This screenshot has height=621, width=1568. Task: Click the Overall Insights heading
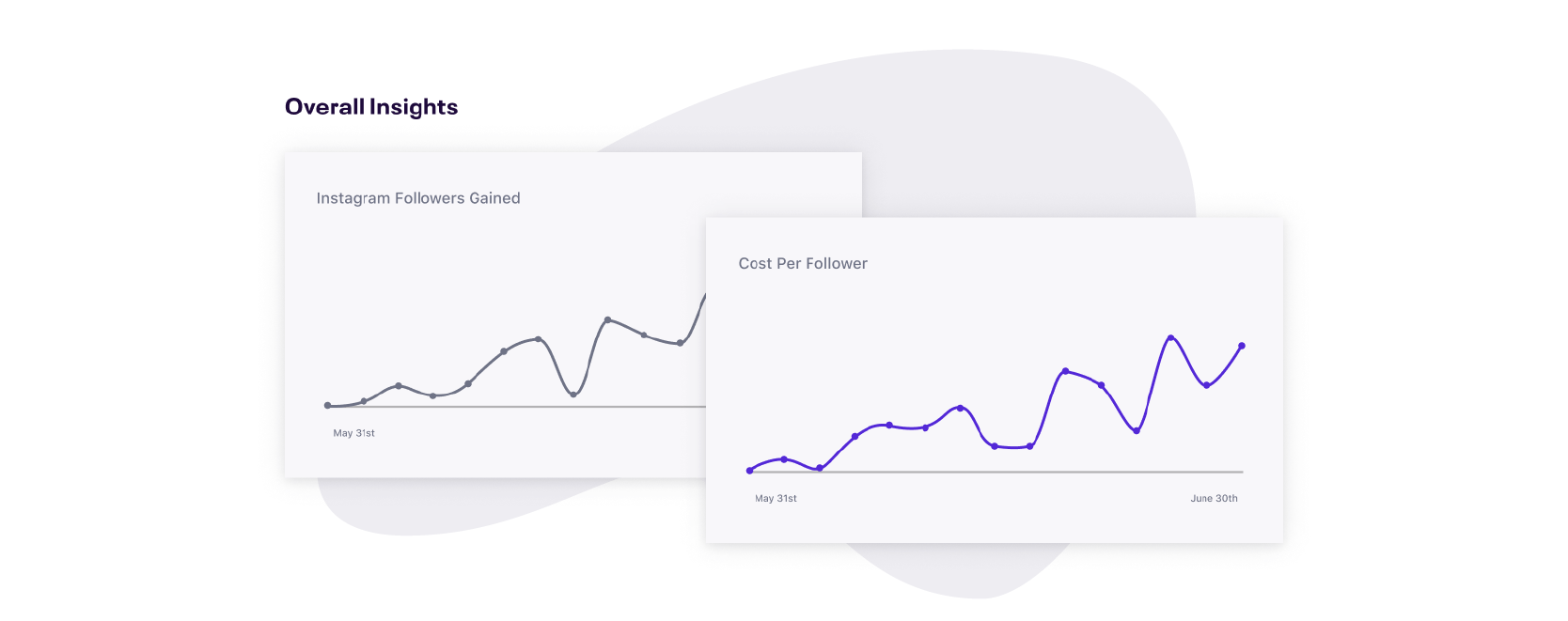pos(371,107)
